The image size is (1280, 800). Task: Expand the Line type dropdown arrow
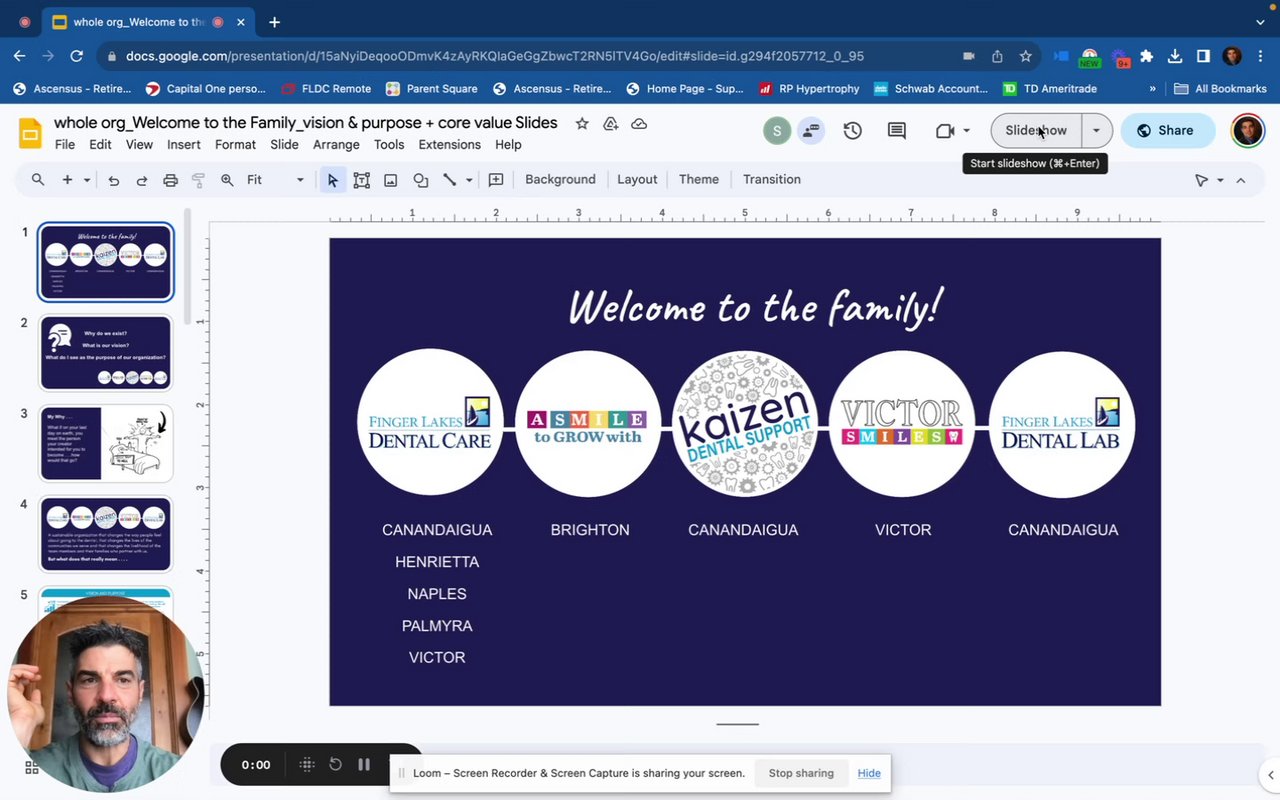tap(469, 180)
